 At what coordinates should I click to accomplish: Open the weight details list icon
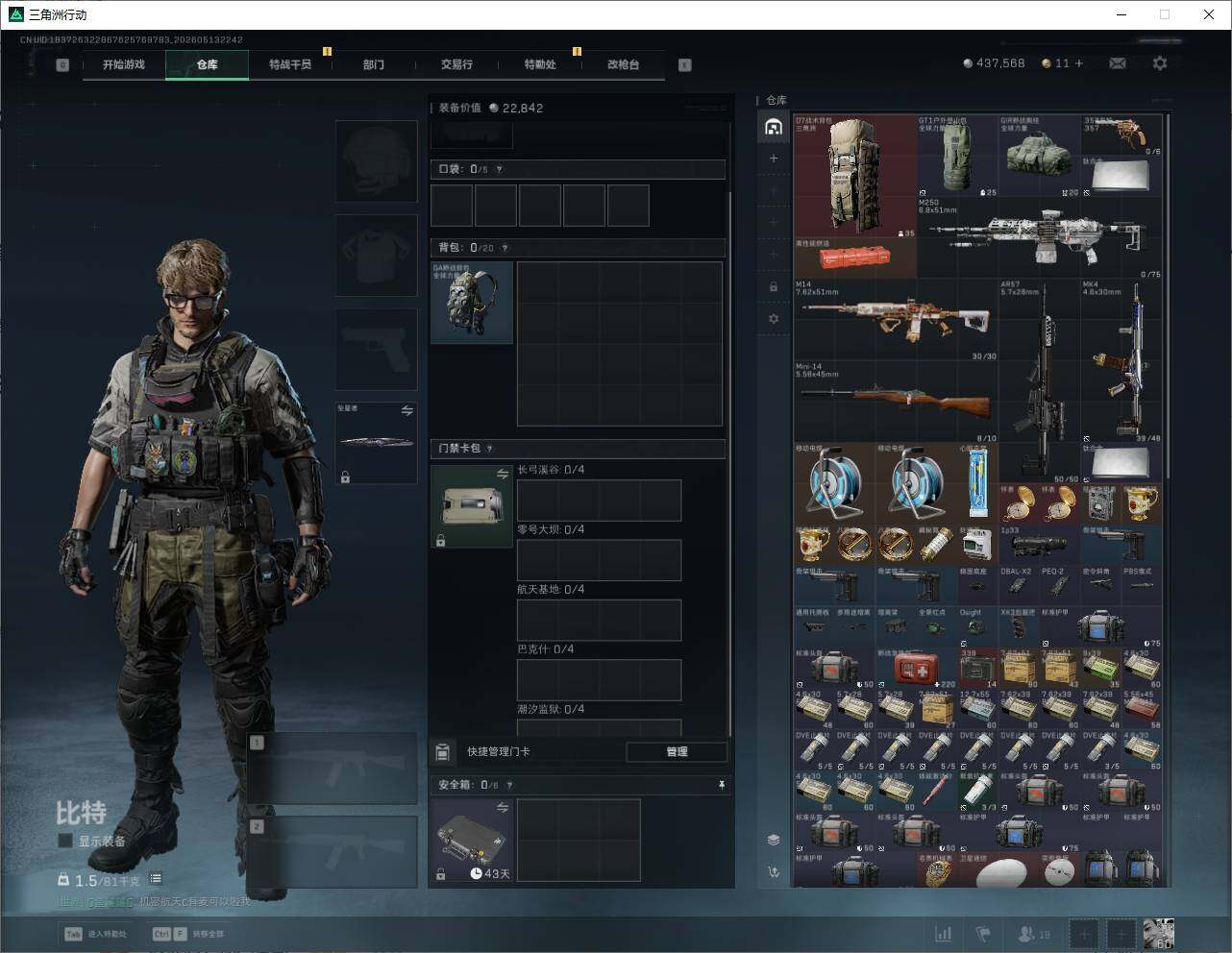point(156,879)
